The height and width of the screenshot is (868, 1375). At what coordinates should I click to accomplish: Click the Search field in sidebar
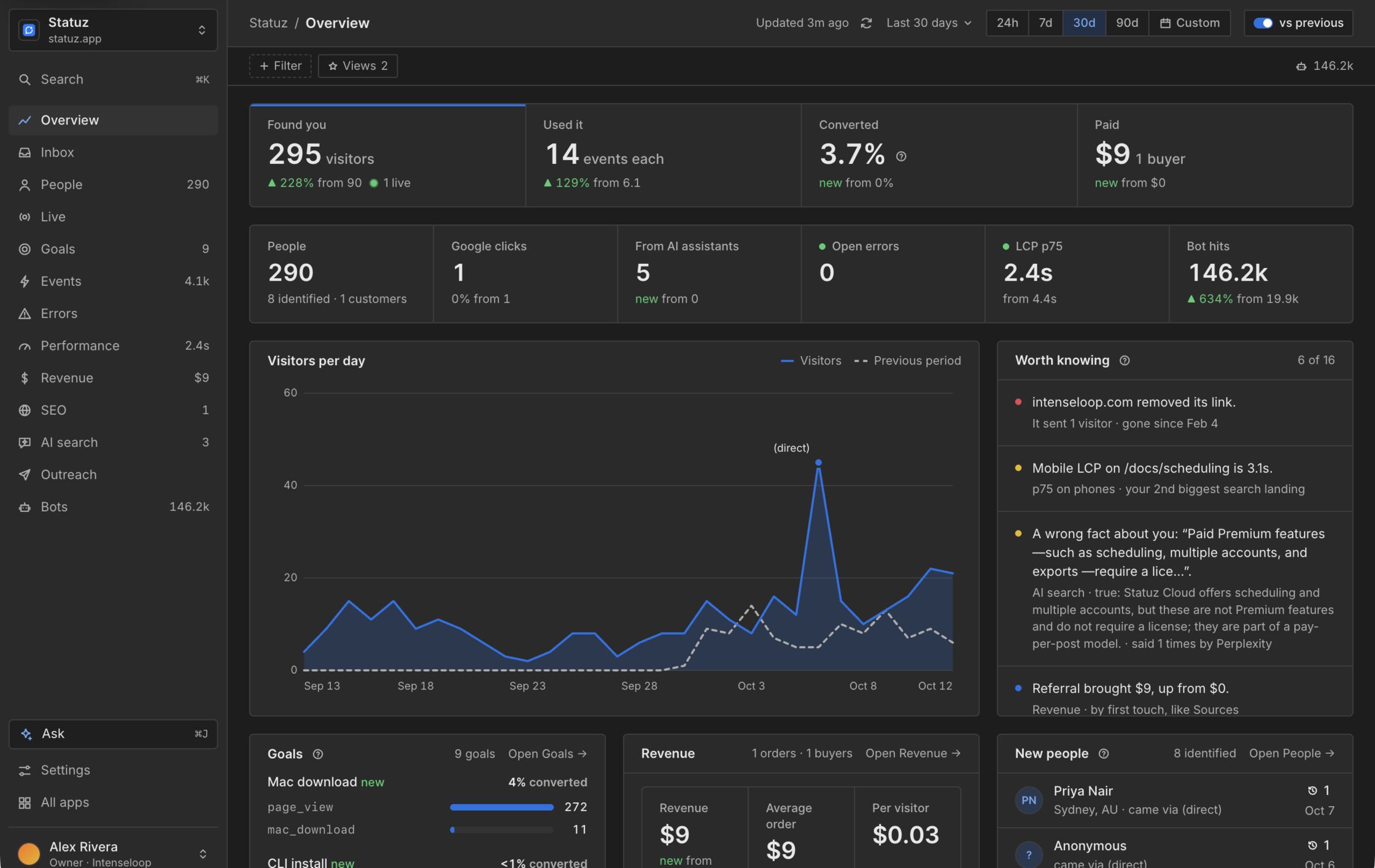pyautogui.click(x=114, y=80)
